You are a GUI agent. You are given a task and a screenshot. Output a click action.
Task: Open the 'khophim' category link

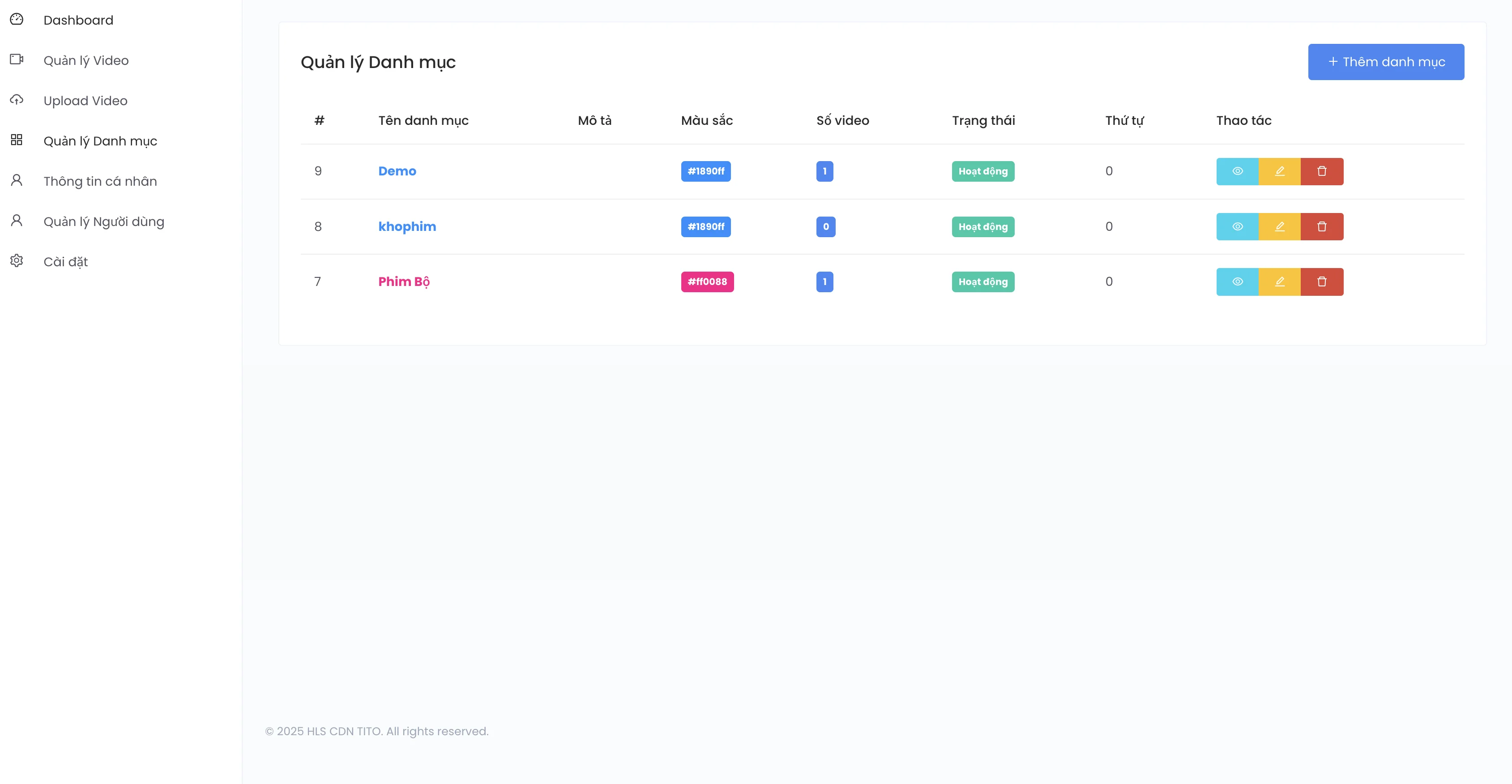pos(407,226)
